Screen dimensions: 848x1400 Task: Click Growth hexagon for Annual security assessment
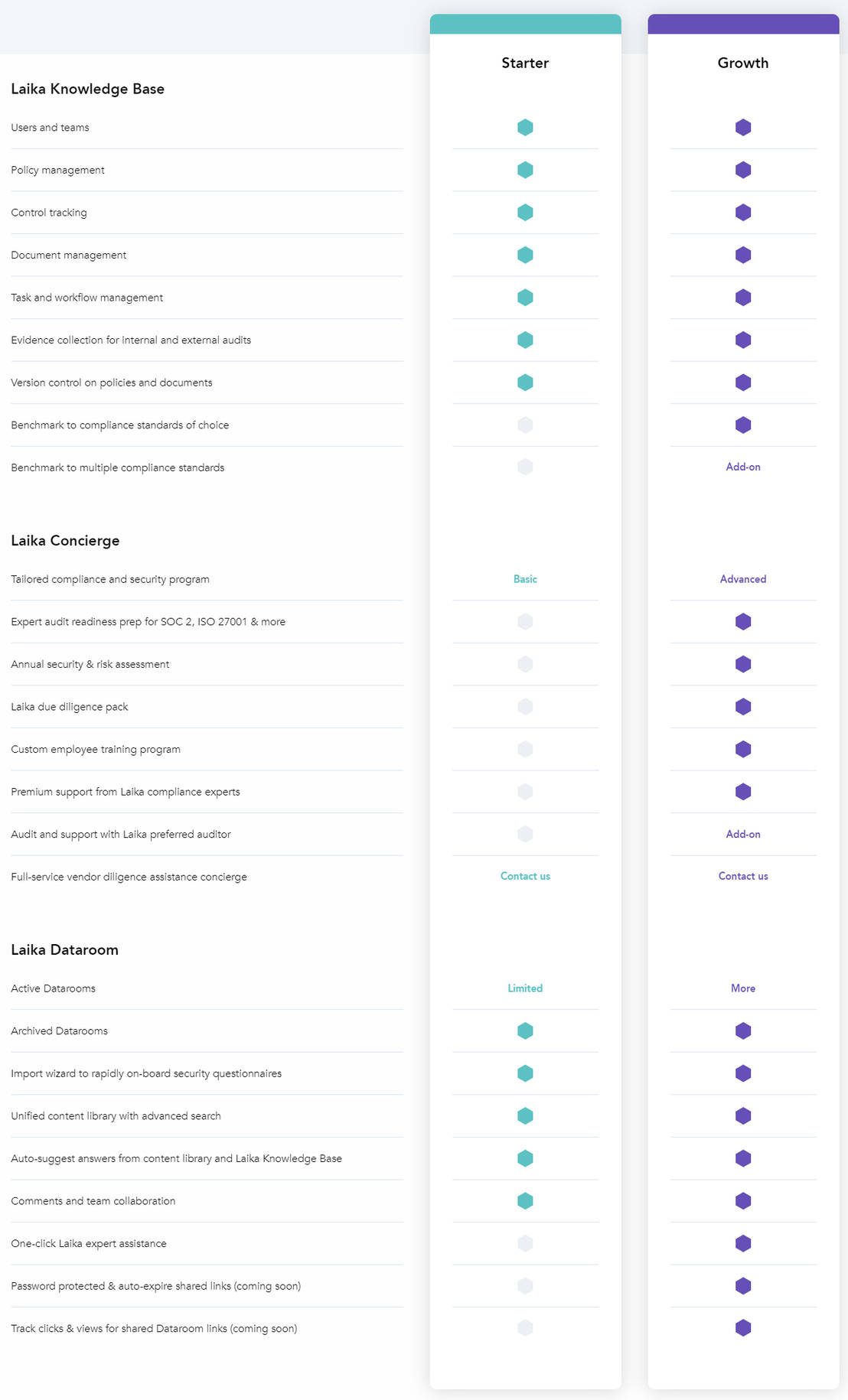(x=743, y=664)
